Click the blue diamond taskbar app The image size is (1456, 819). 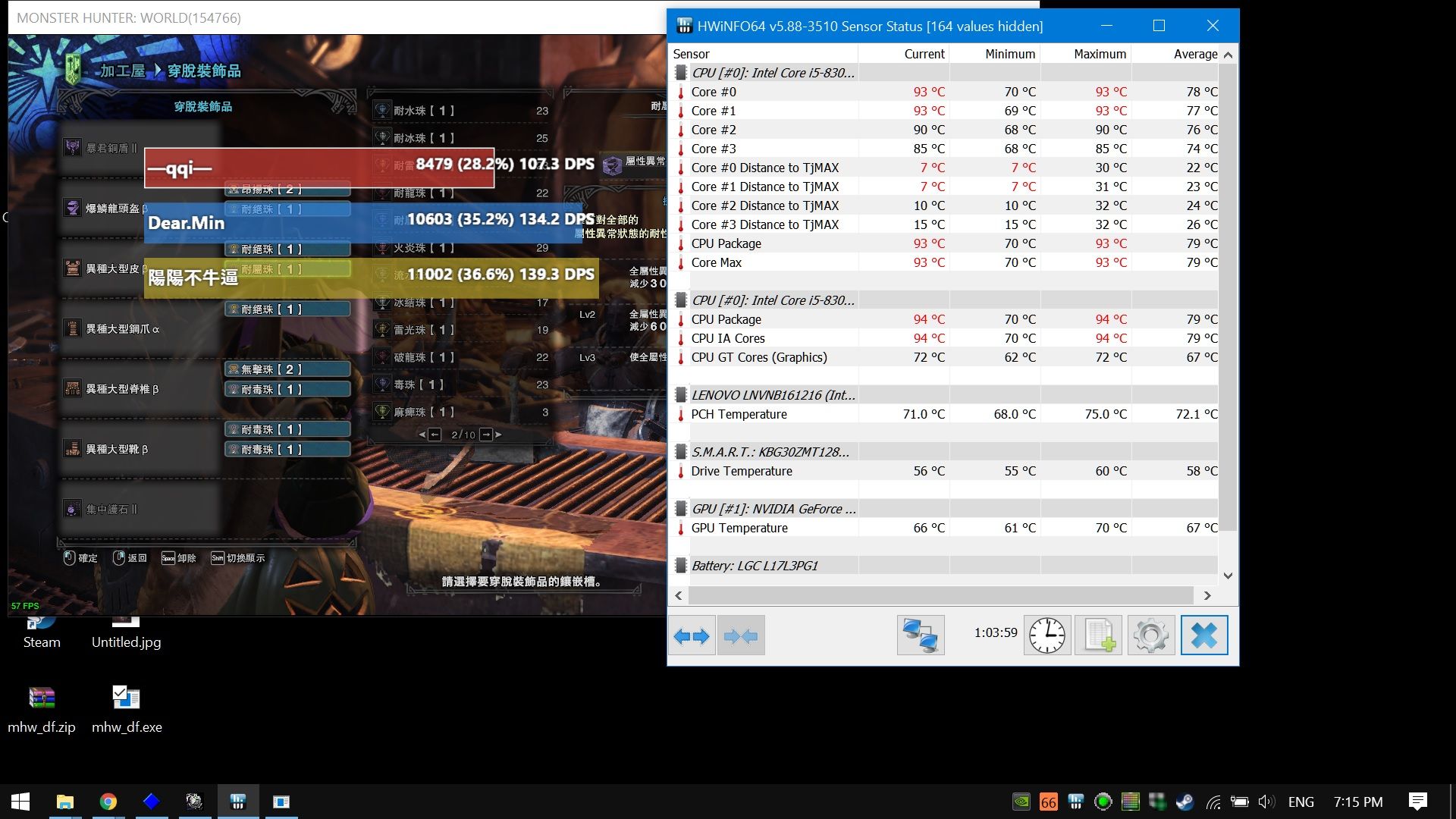[152, 802]
